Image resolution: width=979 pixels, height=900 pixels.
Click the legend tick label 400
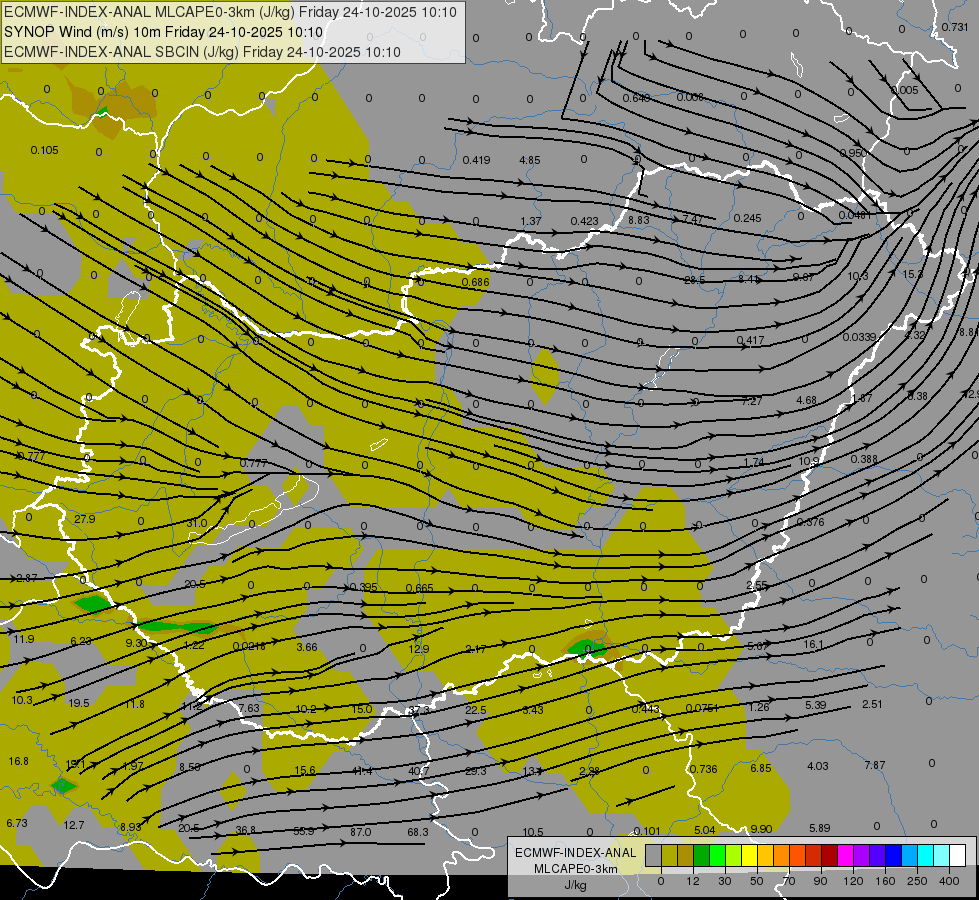[949, 881]
